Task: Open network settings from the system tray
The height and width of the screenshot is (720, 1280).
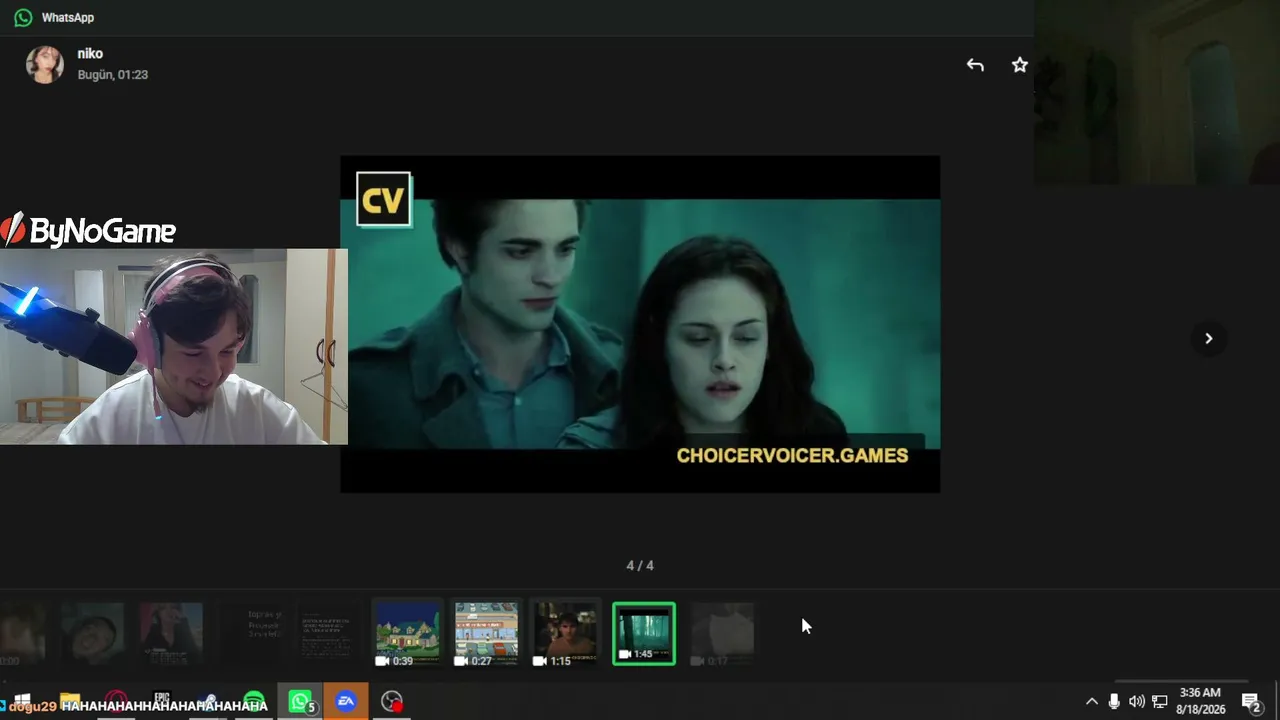Action: click(1160, 702)
